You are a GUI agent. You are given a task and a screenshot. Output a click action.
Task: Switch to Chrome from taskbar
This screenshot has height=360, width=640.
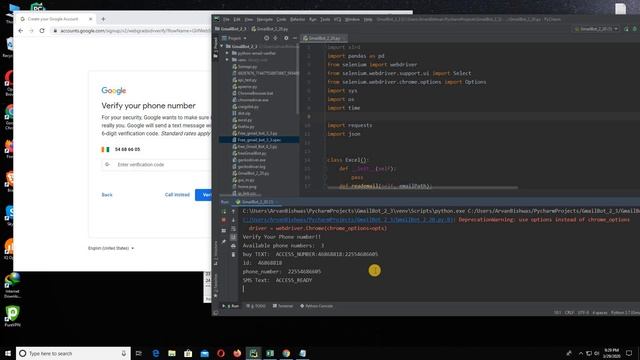point(286,353)
